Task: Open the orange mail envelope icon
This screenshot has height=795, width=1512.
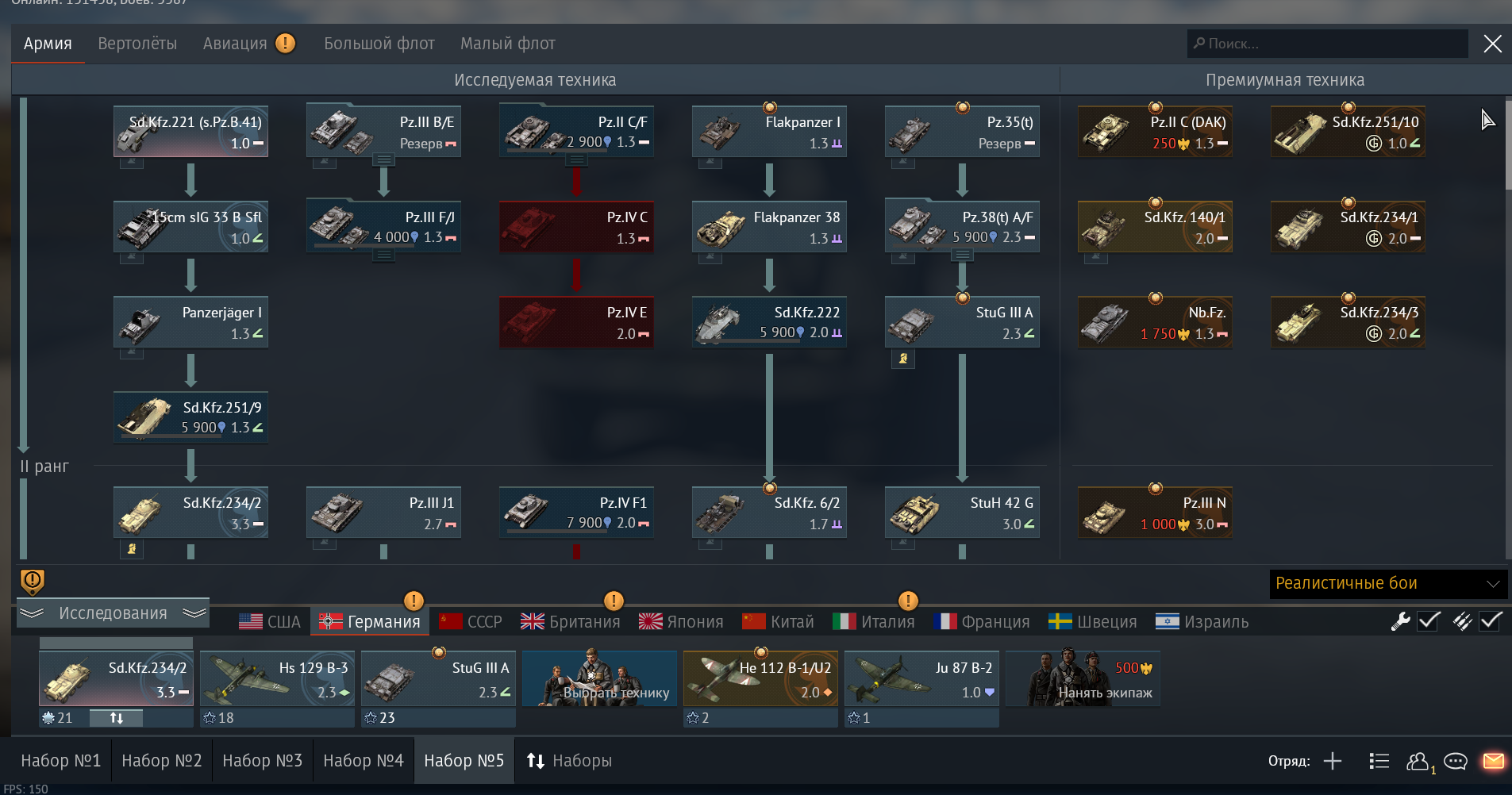Action: [1493, 761]
